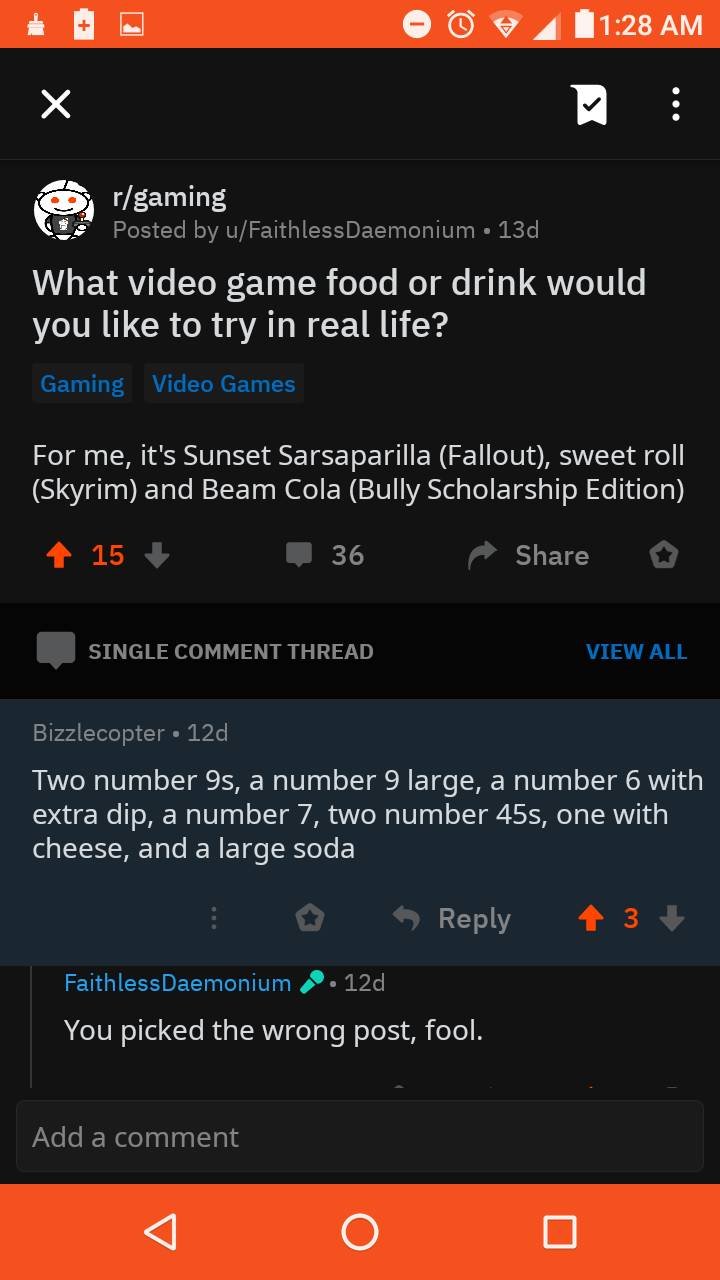Give an award to the post
Screen dimensions: 720x1280
click(x=663, y=554)
